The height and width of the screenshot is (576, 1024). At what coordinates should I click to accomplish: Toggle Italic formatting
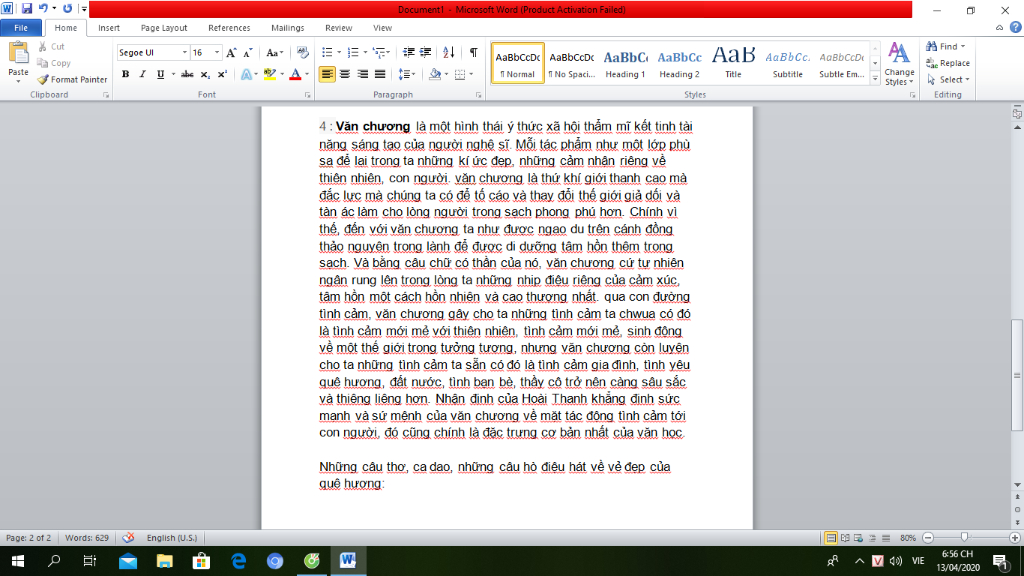pos(143,74)
